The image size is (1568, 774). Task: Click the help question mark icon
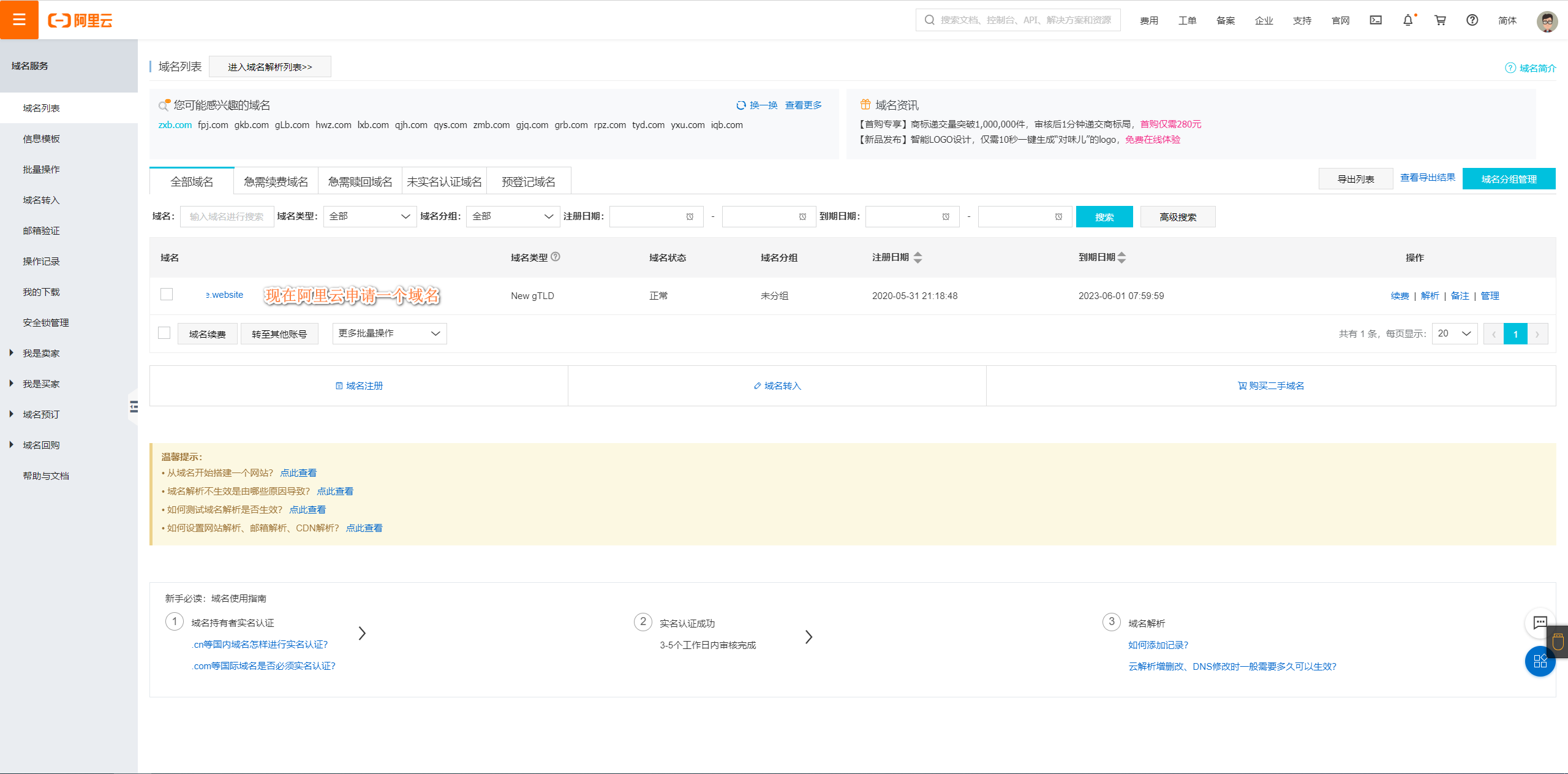(1472, 19)
